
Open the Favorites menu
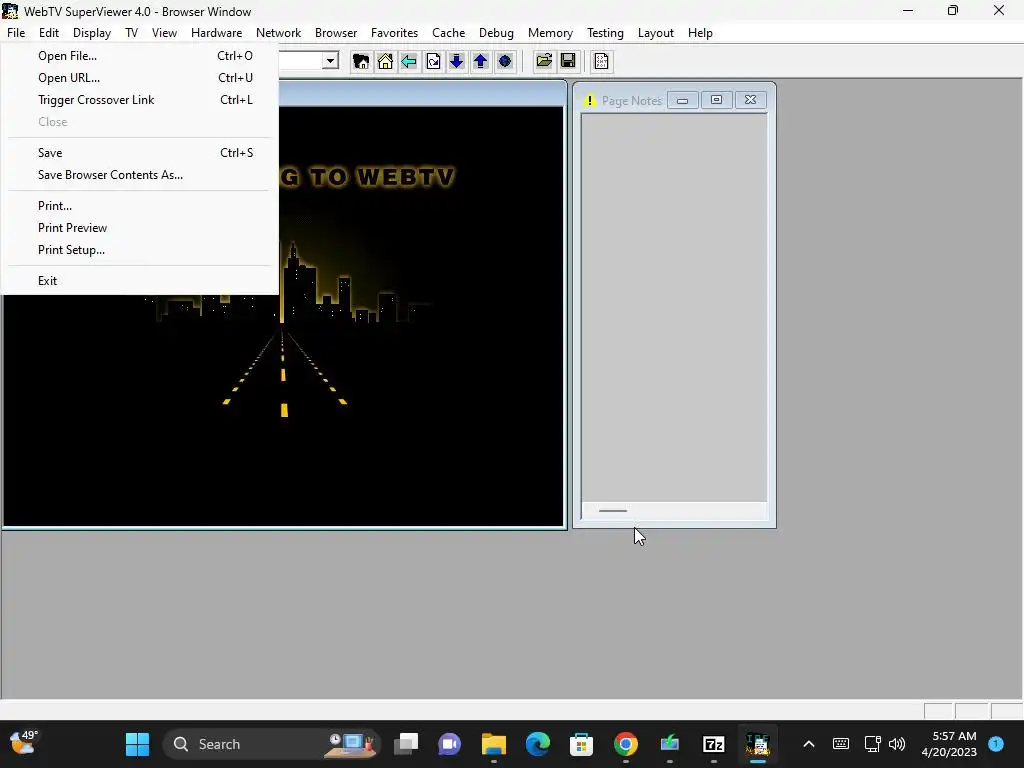394,33
